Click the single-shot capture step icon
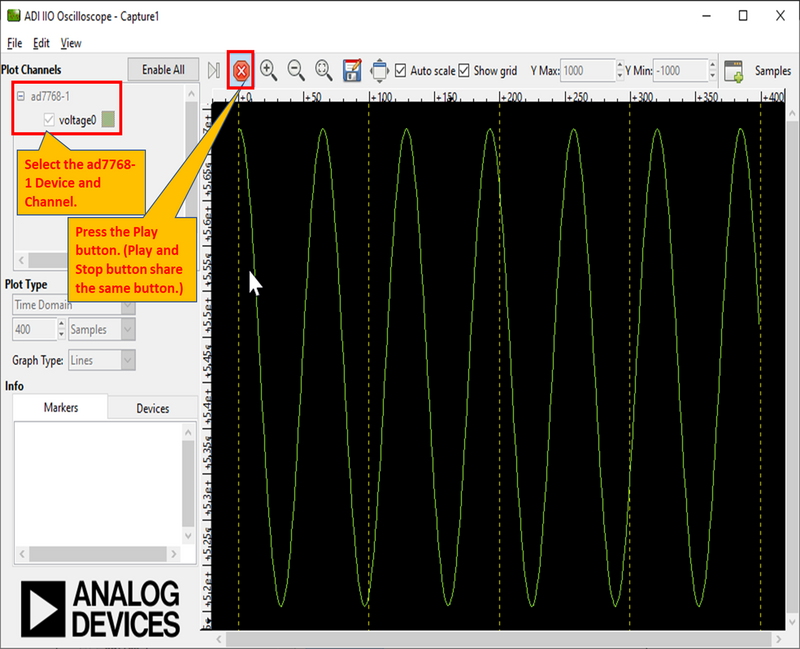800x649 pixels. coord(214,70)
